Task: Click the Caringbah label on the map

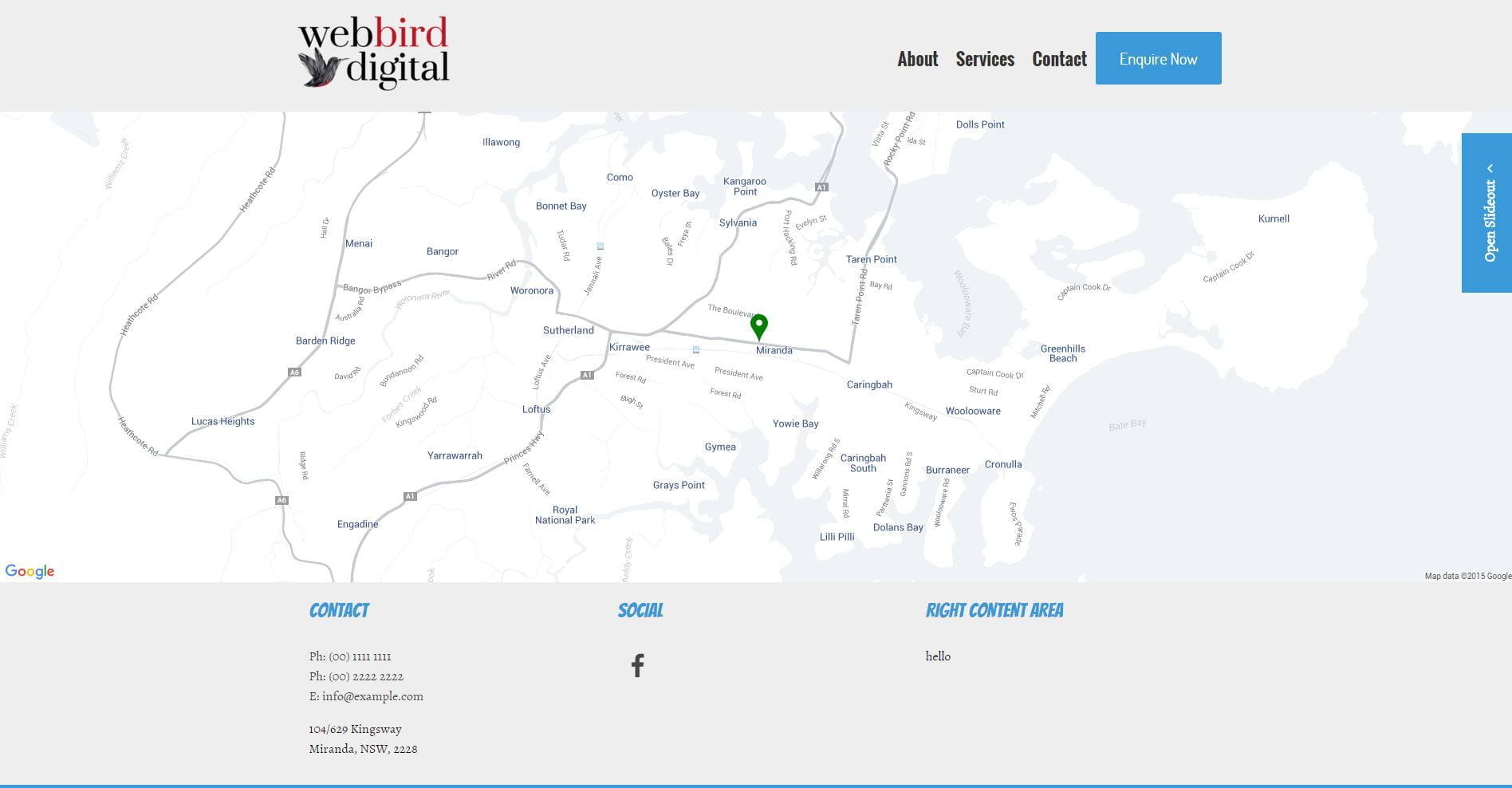Action: click(x=869, y=384)
